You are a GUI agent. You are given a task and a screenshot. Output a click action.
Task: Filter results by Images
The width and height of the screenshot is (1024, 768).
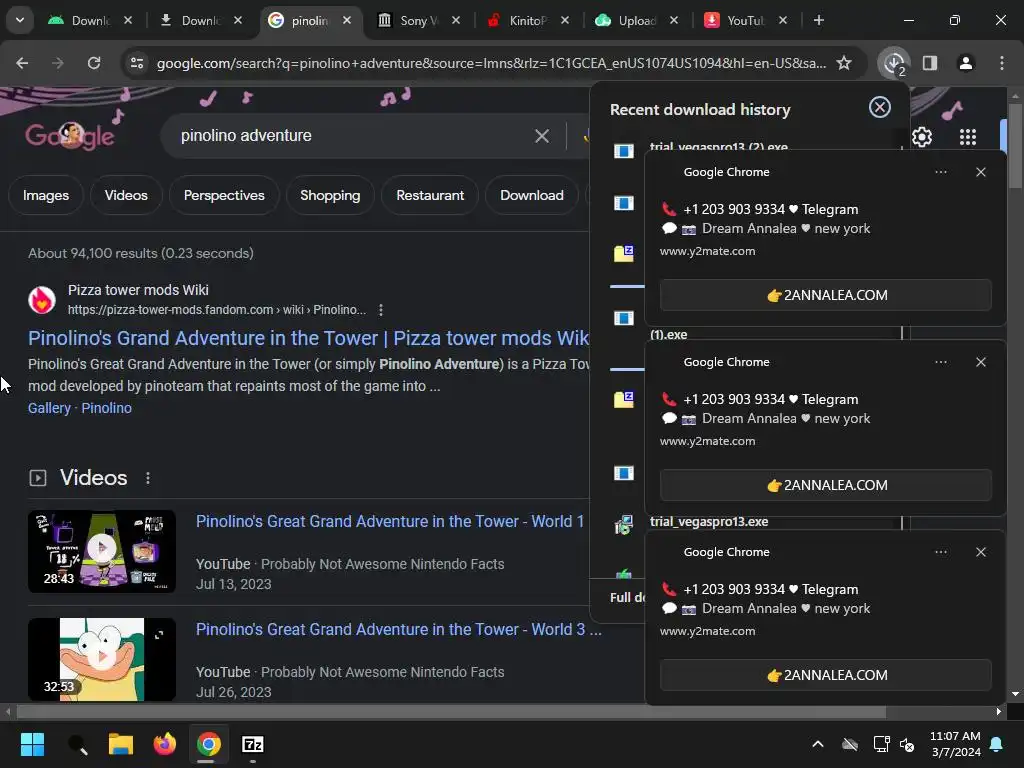point(46,195)
